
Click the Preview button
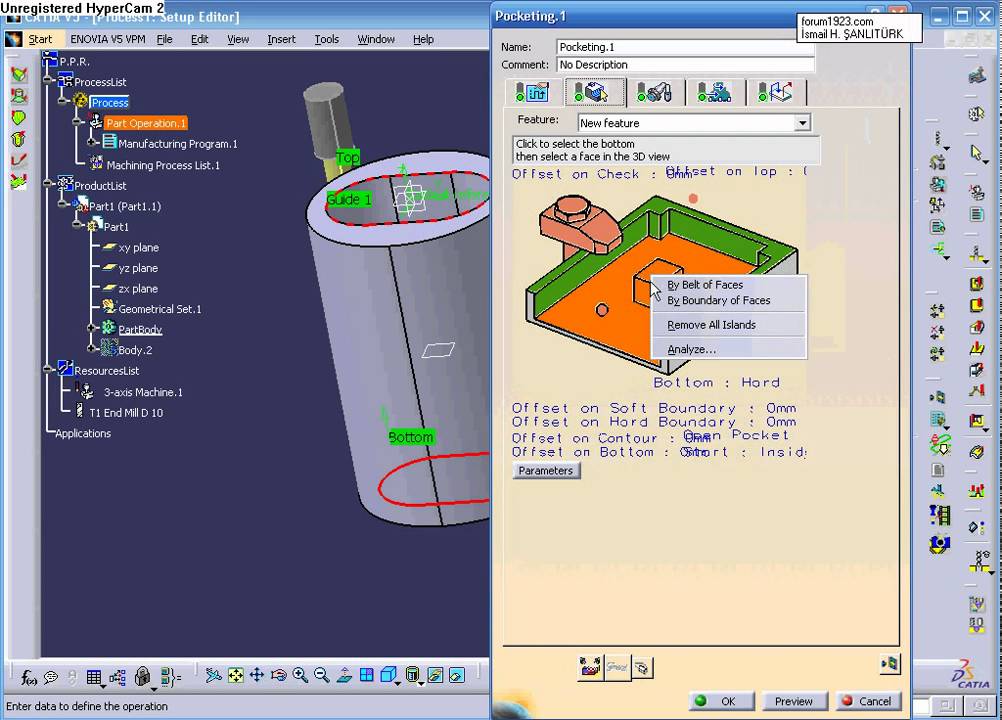coord(794,701)
